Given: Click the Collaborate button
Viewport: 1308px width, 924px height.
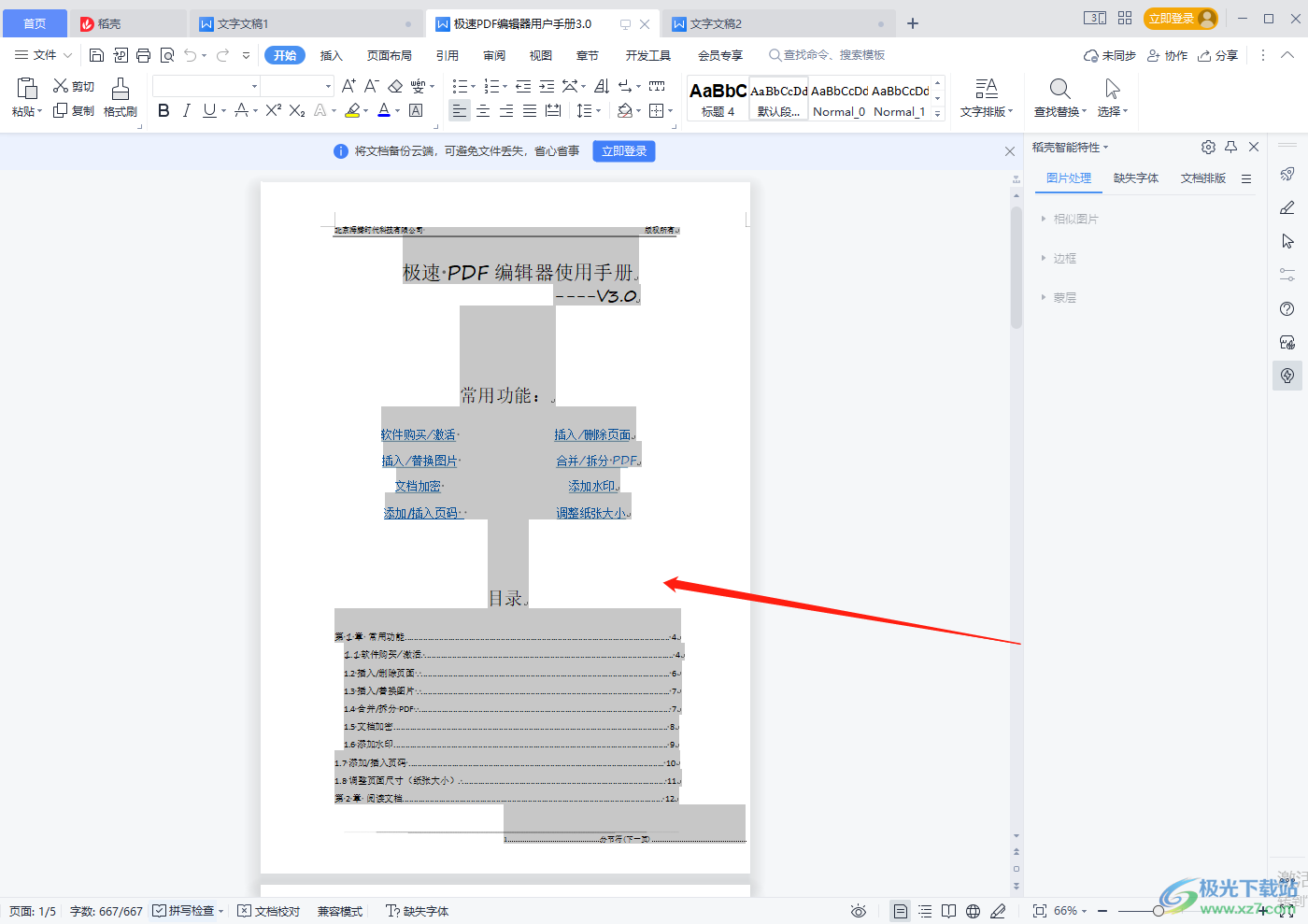Looking at the screenshot, I should 1167,55.
